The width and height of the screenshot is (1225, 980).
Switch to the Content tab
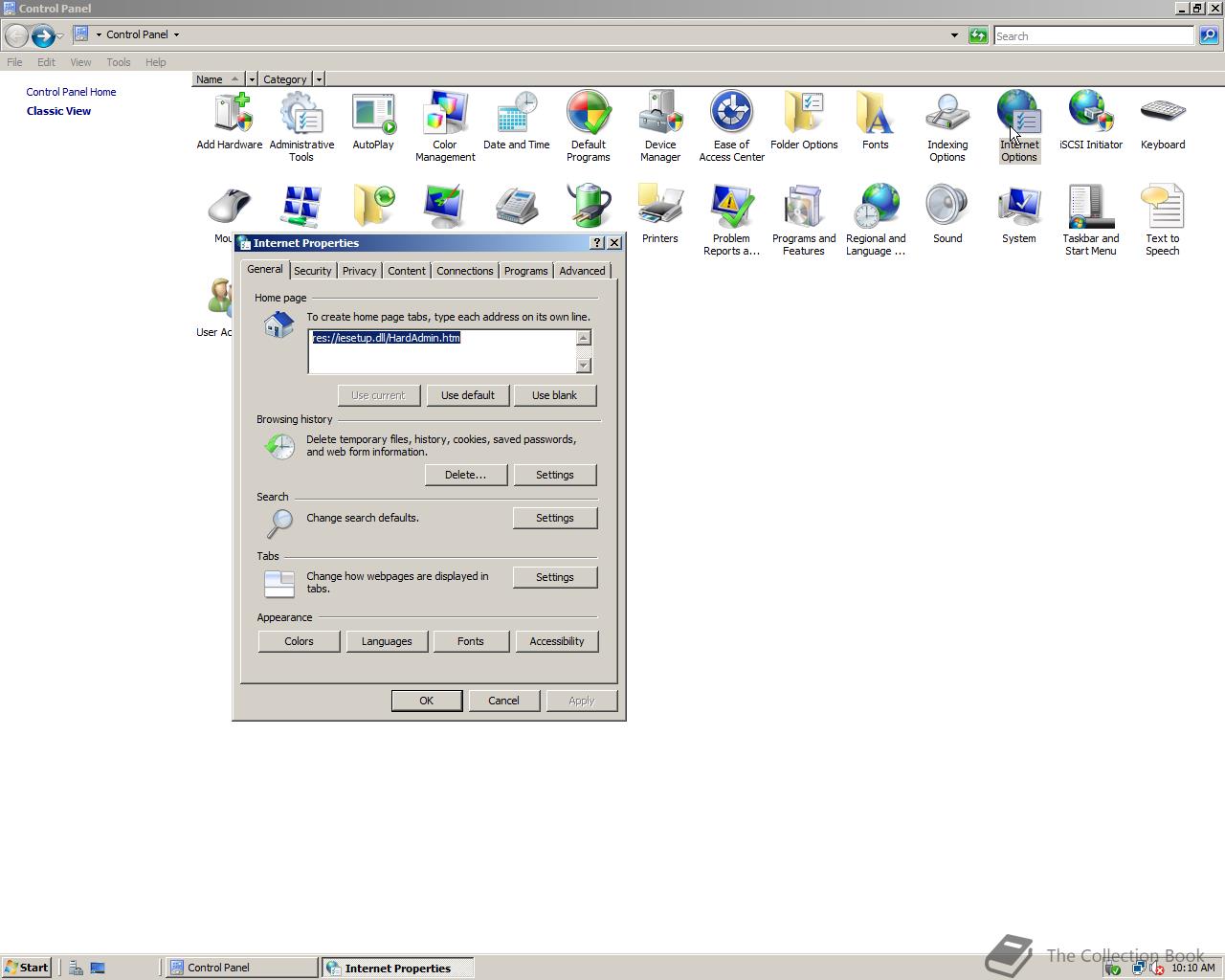(x=407, y=271)
